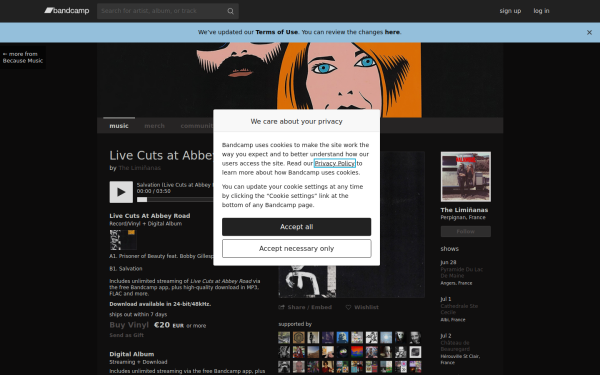The image size is (600, 375).
Task: Click The Limiñanas name in the sidebar
Action: coord(464,210)
